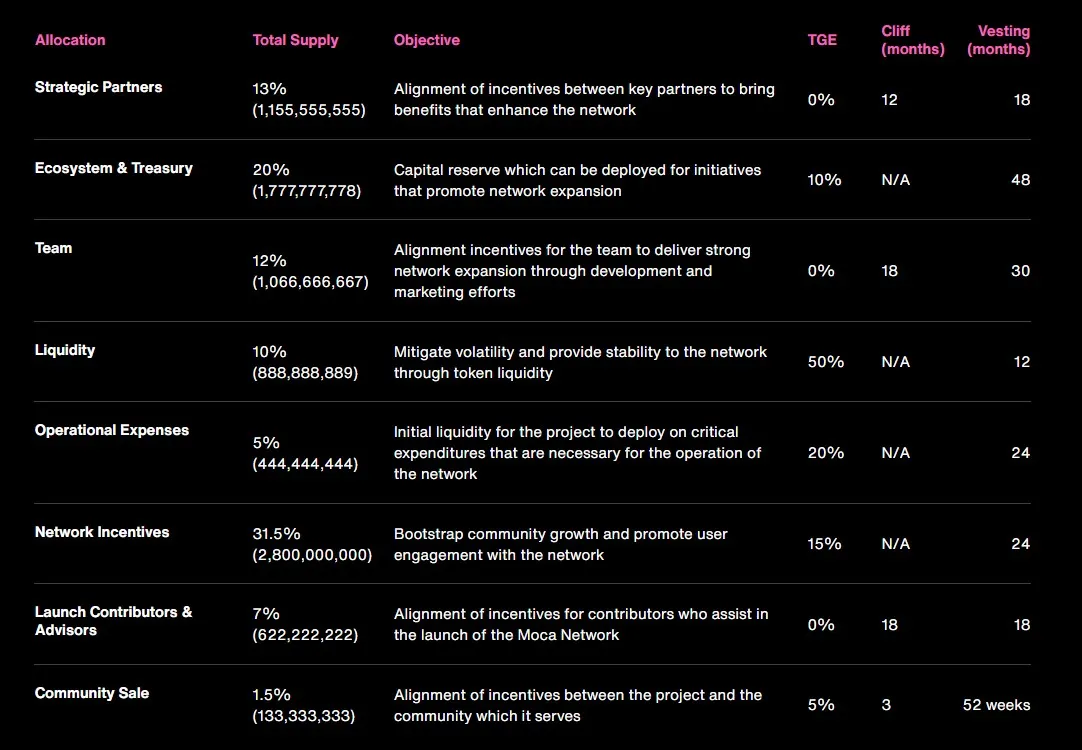Click the Network Incentives row label

pos(102,532)
